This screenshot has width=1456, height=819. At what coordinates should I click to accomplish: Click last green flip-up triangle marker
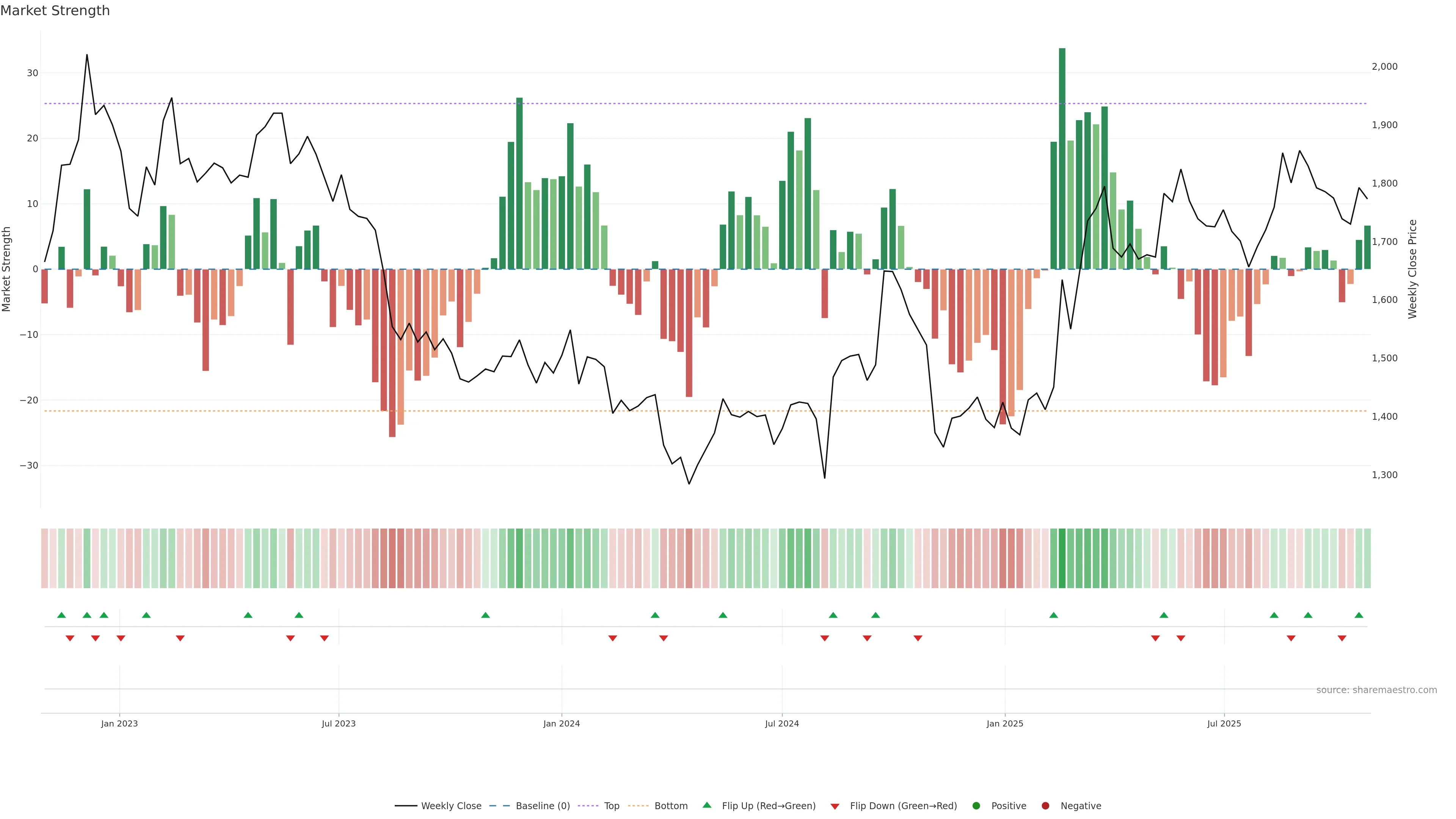click(x=1359, y=615)
